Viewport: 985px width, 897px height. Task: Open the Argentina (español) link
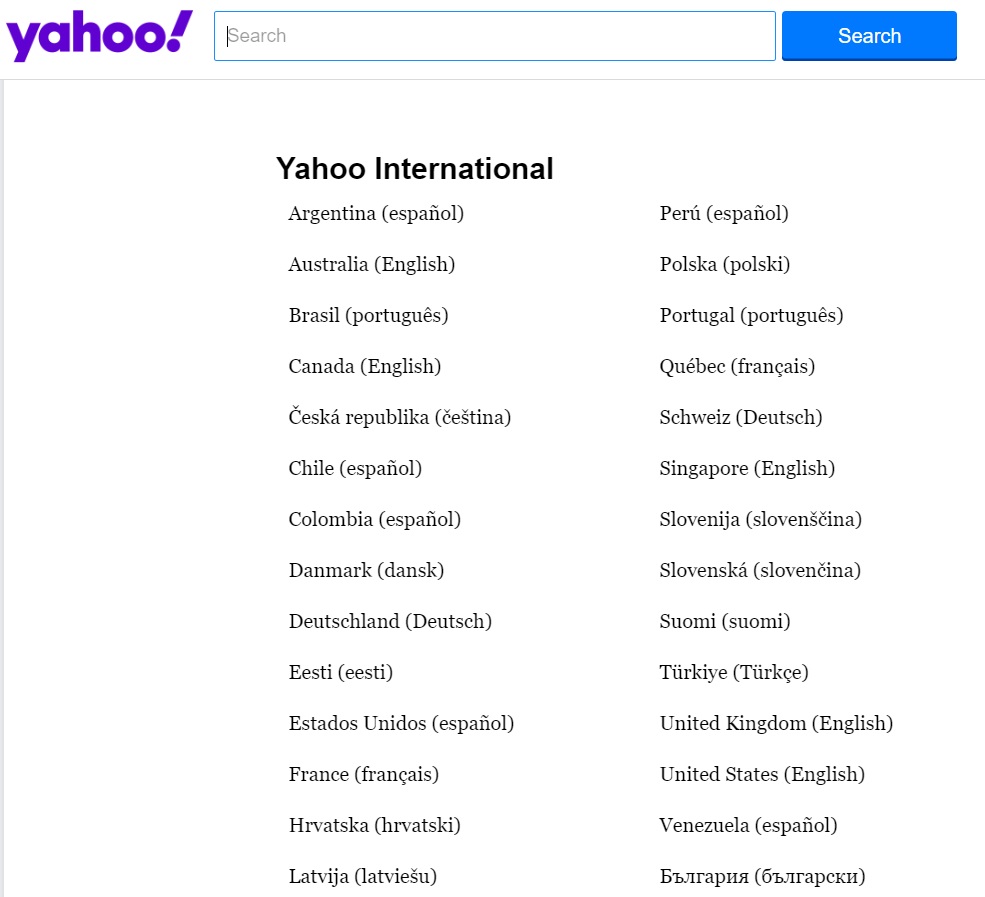point(376,213)
